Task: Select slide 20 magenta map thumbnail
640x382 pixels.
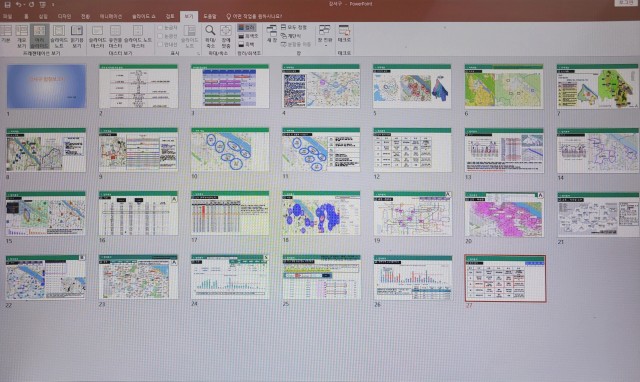Action: (x=504, y=214)
